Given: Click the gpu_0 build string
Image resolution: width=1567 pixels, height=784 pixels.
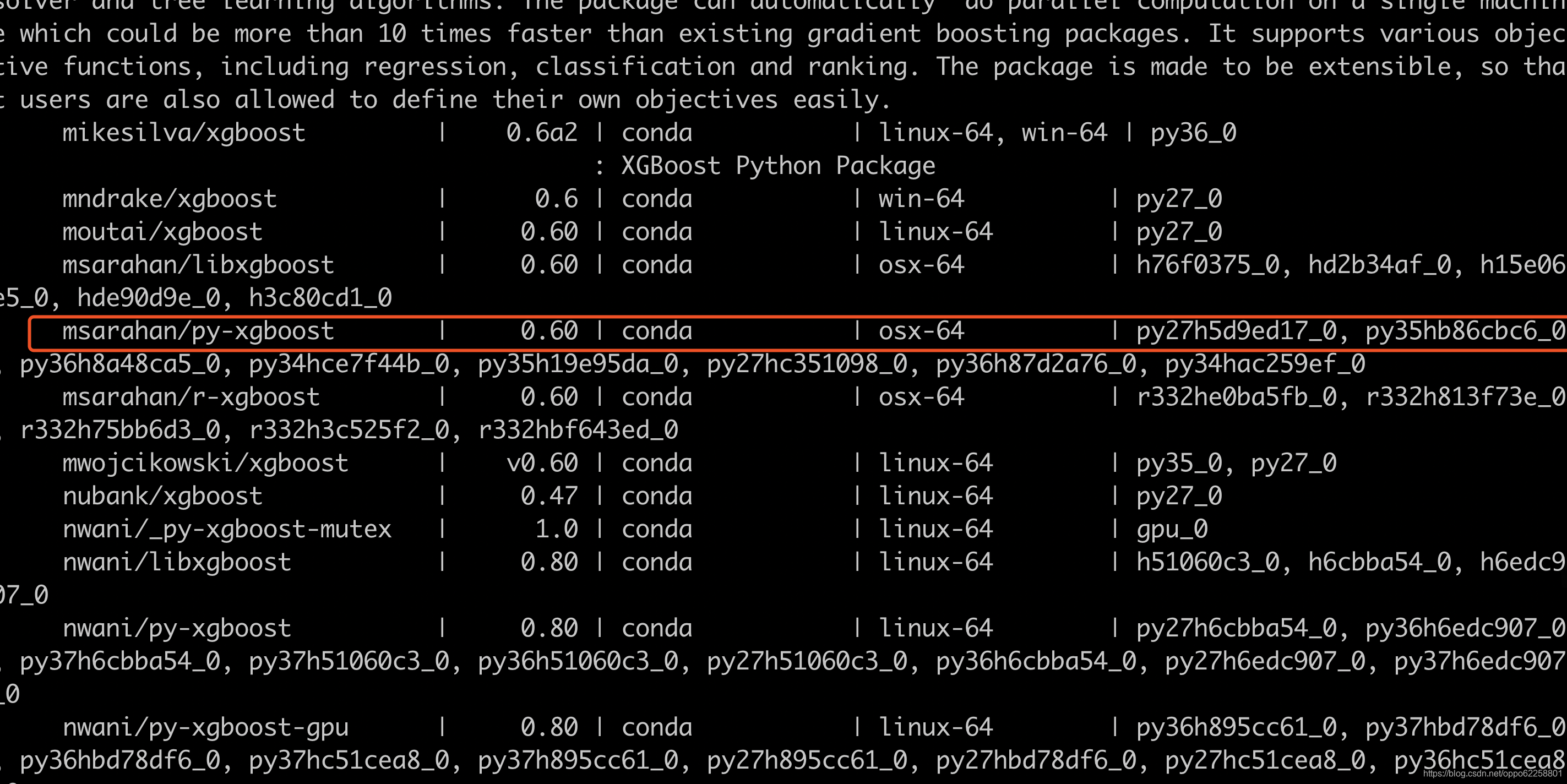Looking at the screenshot, I should pos(1172,529).
